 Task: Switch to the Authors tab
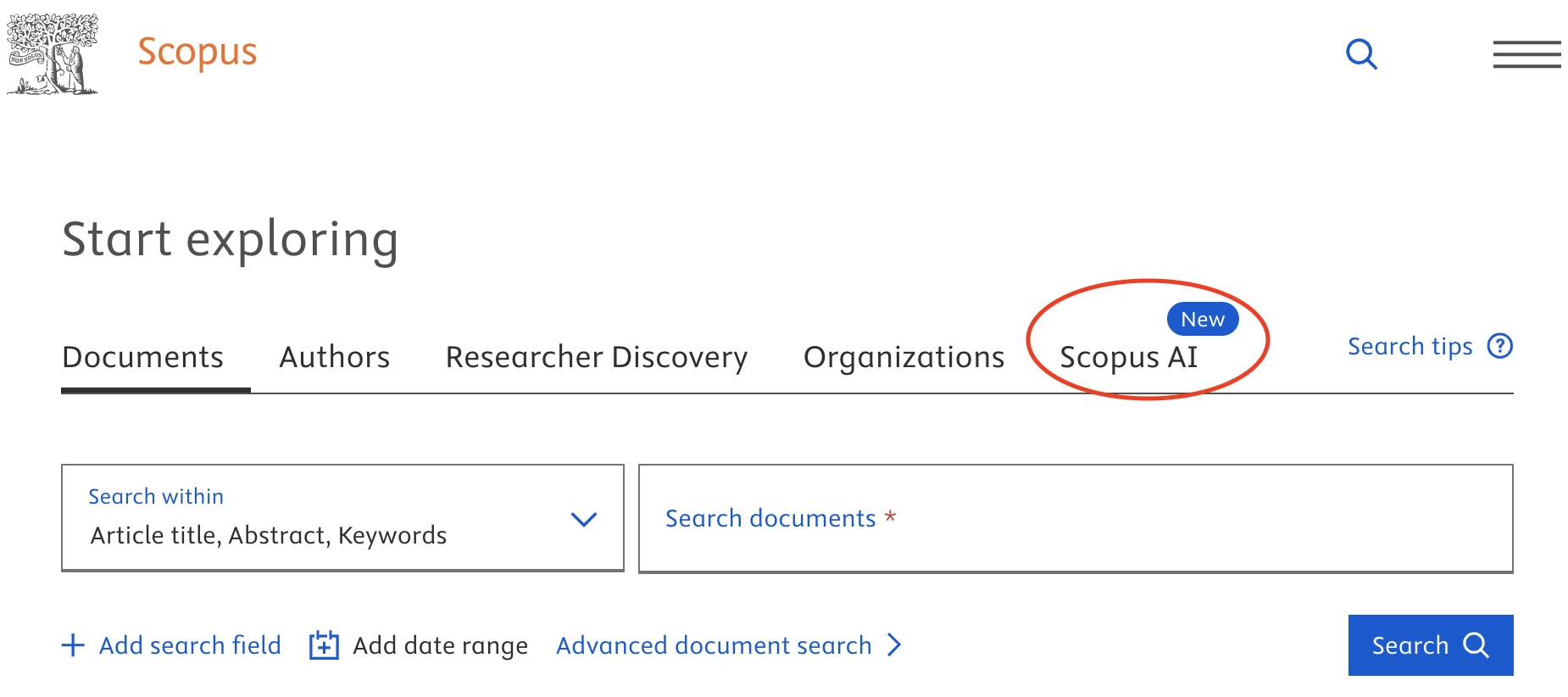click(x=335, y=358)
